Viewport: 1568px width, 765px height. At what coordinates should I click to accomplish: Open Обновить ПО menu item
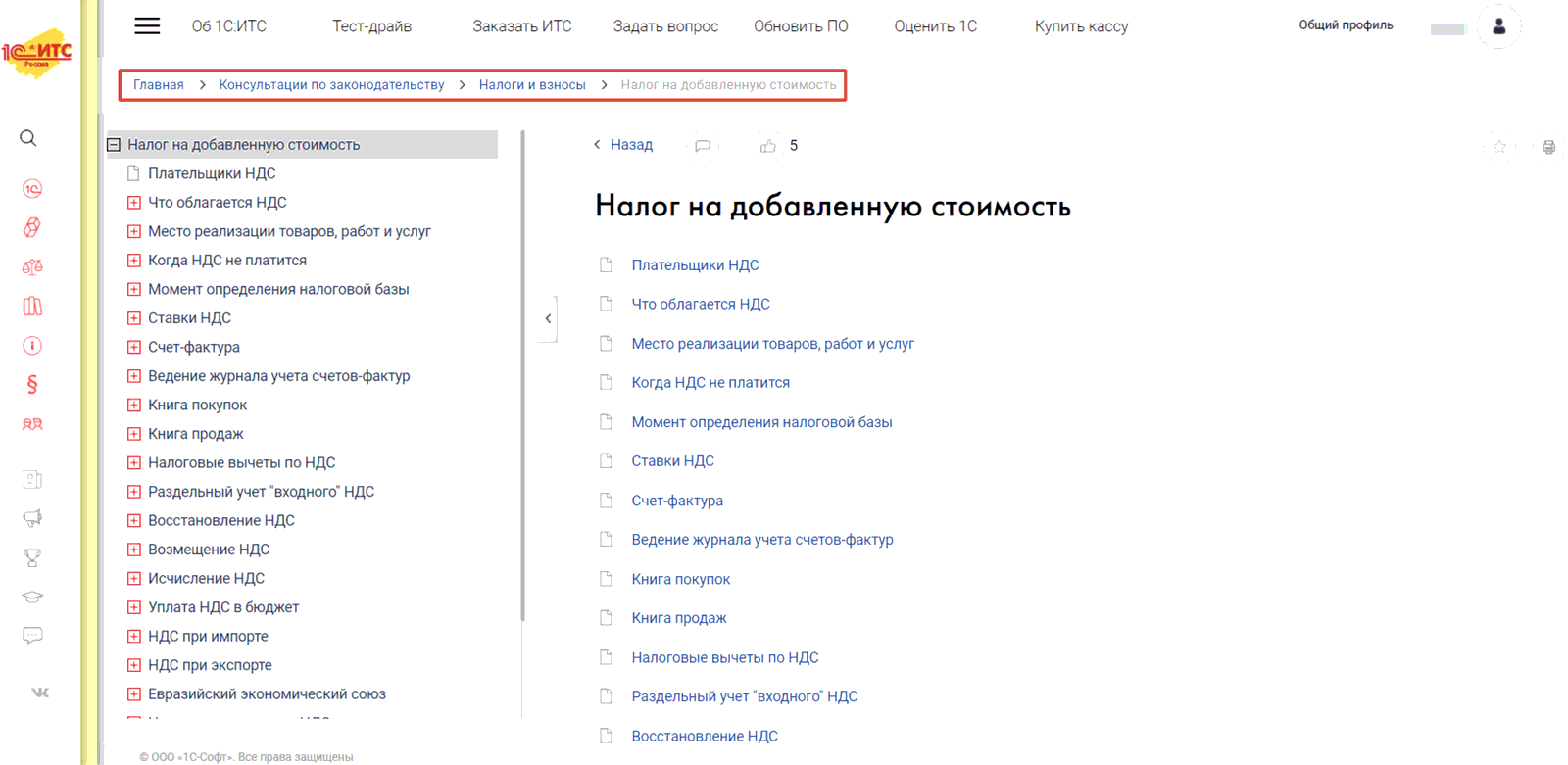(801, 26)
